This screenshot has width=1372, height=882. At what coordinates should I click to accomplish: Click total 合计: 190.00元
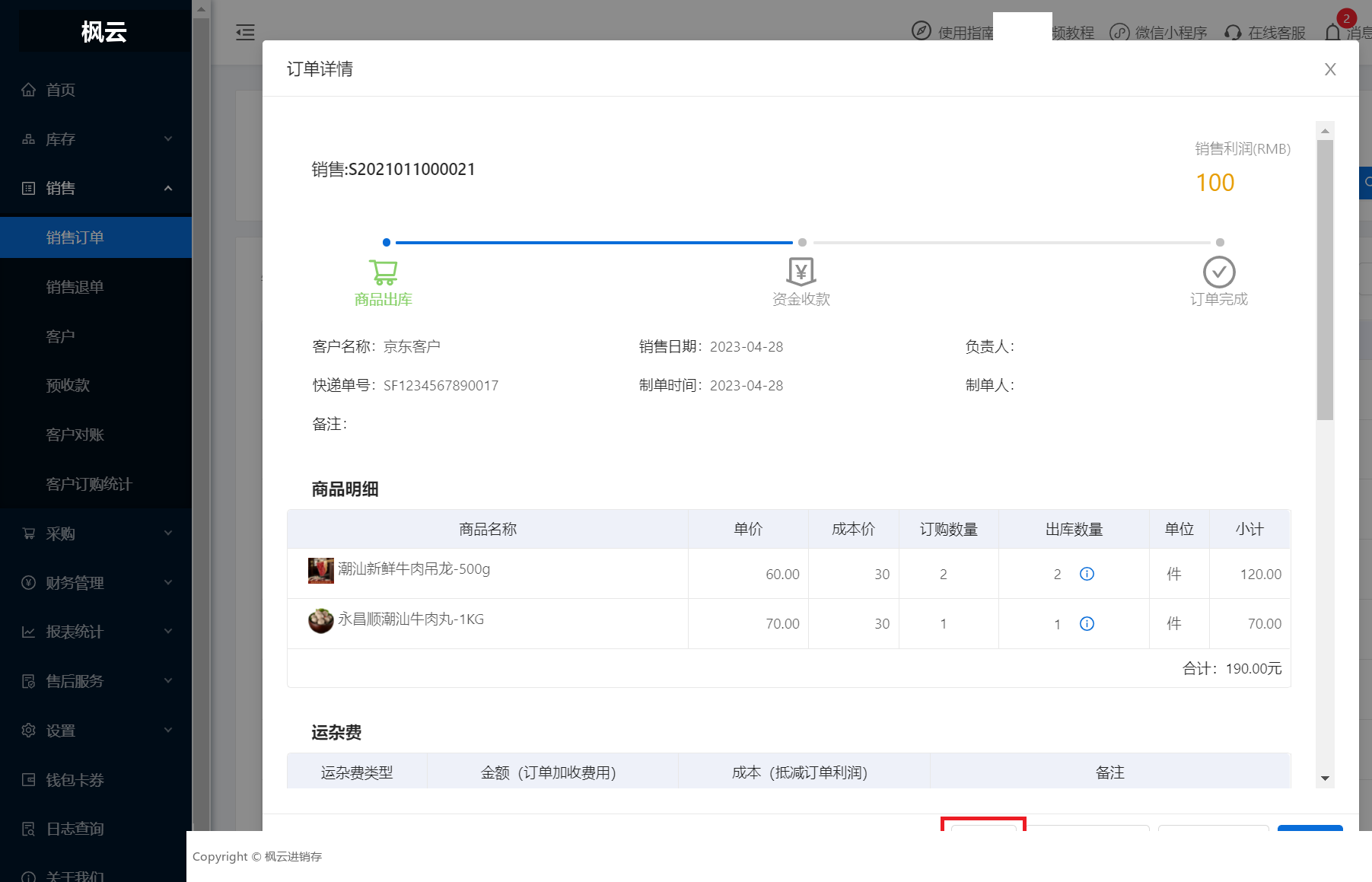point(1232,669)
